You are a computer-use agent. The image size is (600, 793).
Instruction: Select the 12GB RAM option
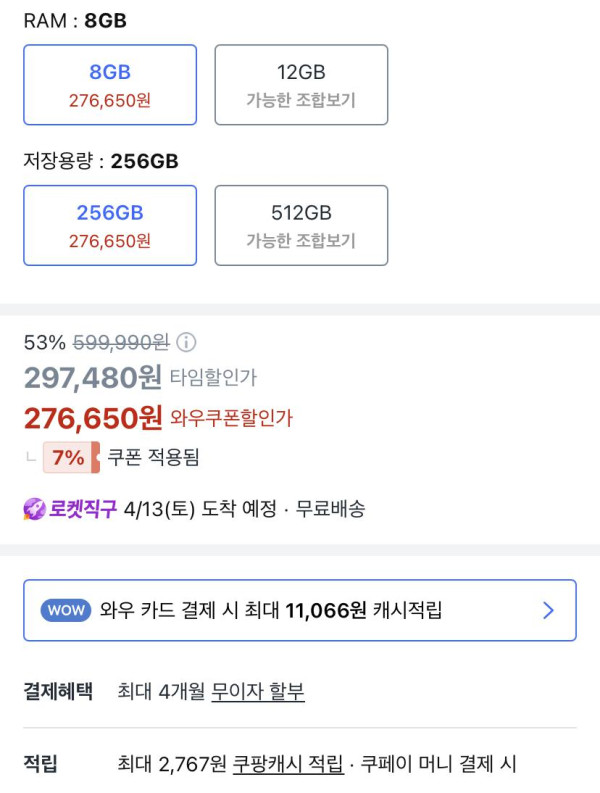[301, 84]
